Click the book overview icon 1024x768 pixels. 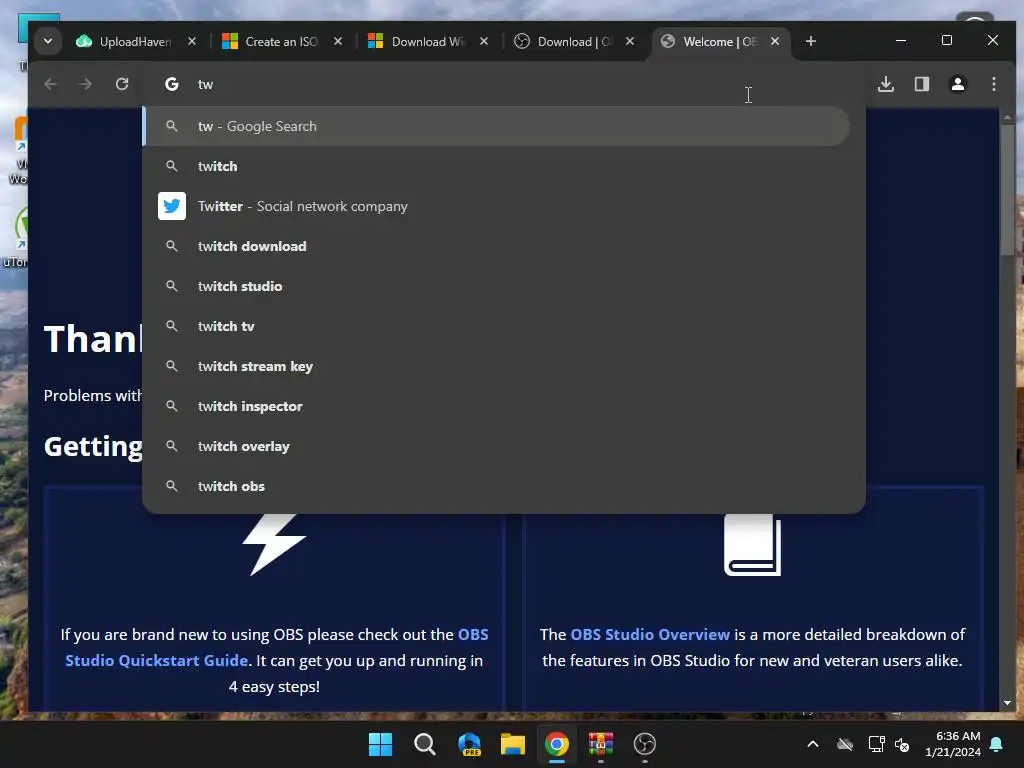pos(752,545)
